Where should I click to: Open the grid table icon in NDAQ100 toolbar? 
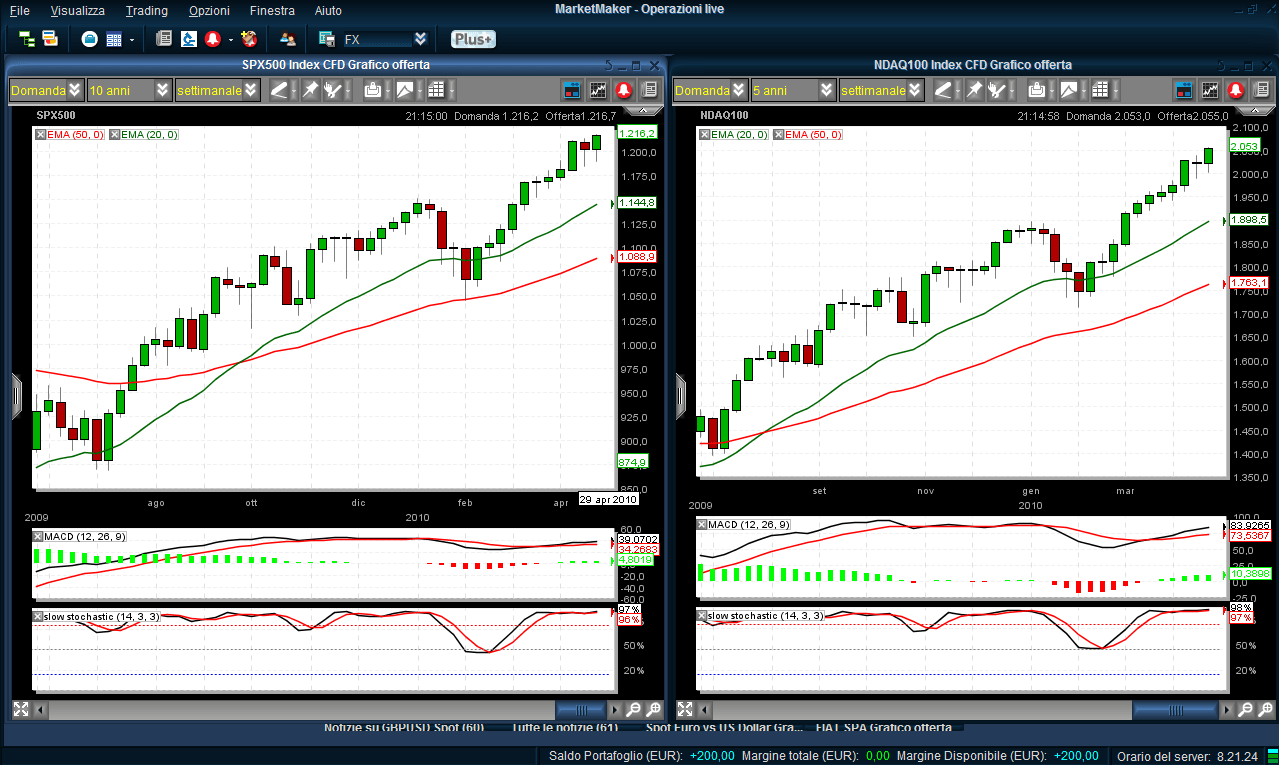point(1100,90)
